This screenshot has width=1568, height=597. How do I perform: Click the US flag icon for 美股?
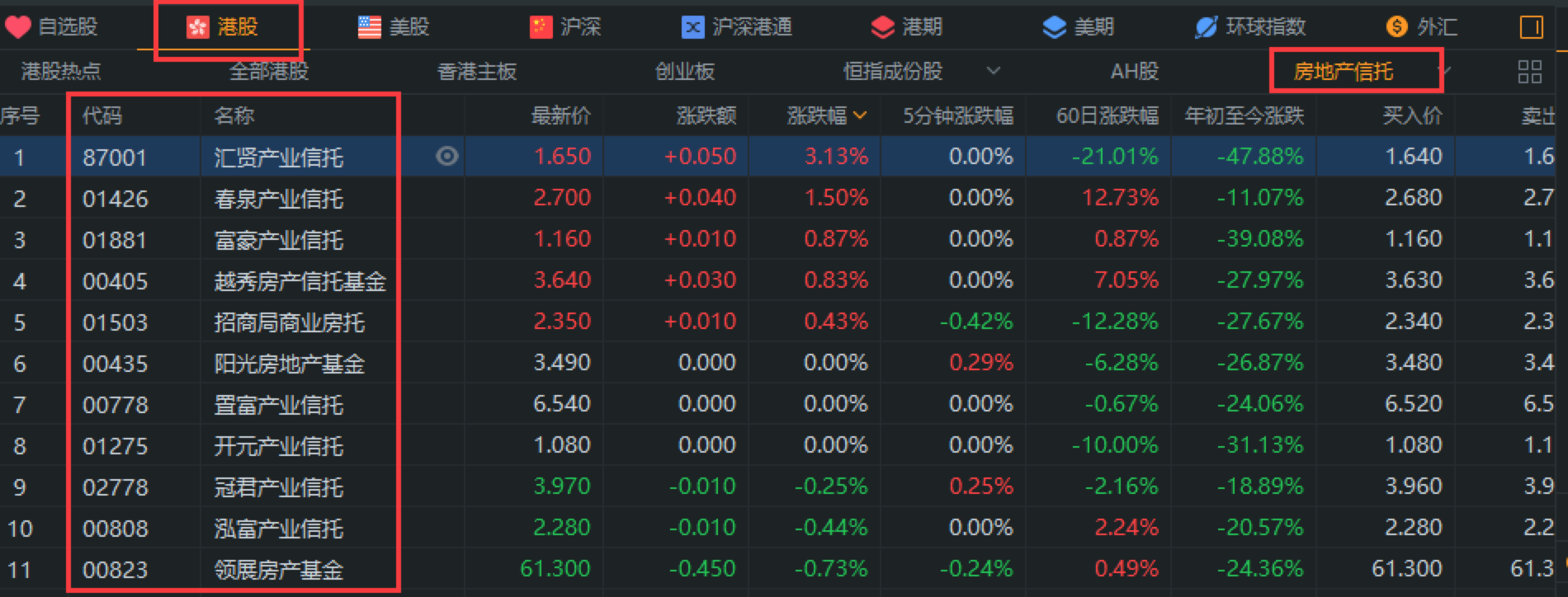pyautogui.click(x=369, y=28)
